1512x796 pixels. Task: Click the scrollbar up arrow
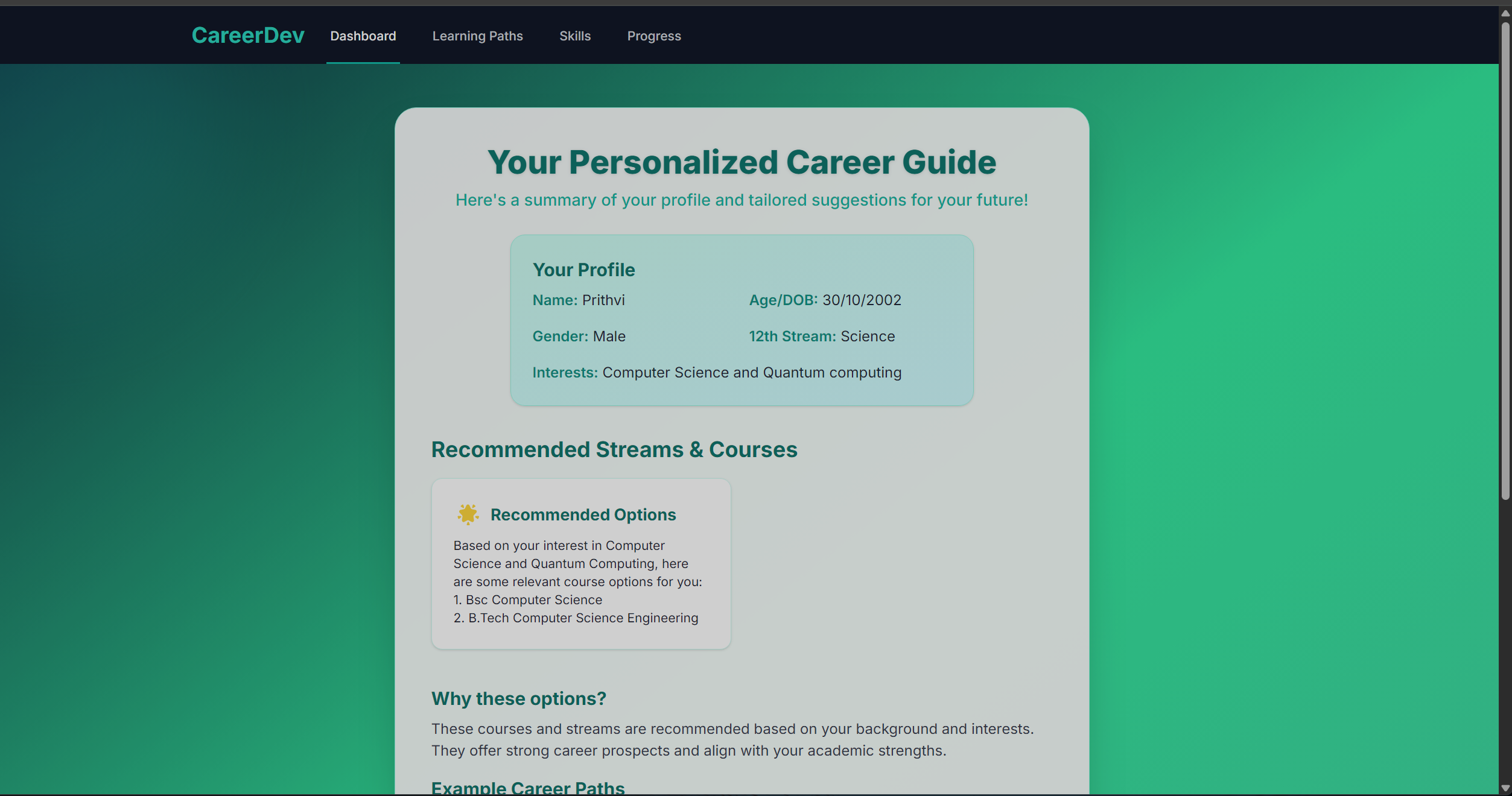(1505, 13)
